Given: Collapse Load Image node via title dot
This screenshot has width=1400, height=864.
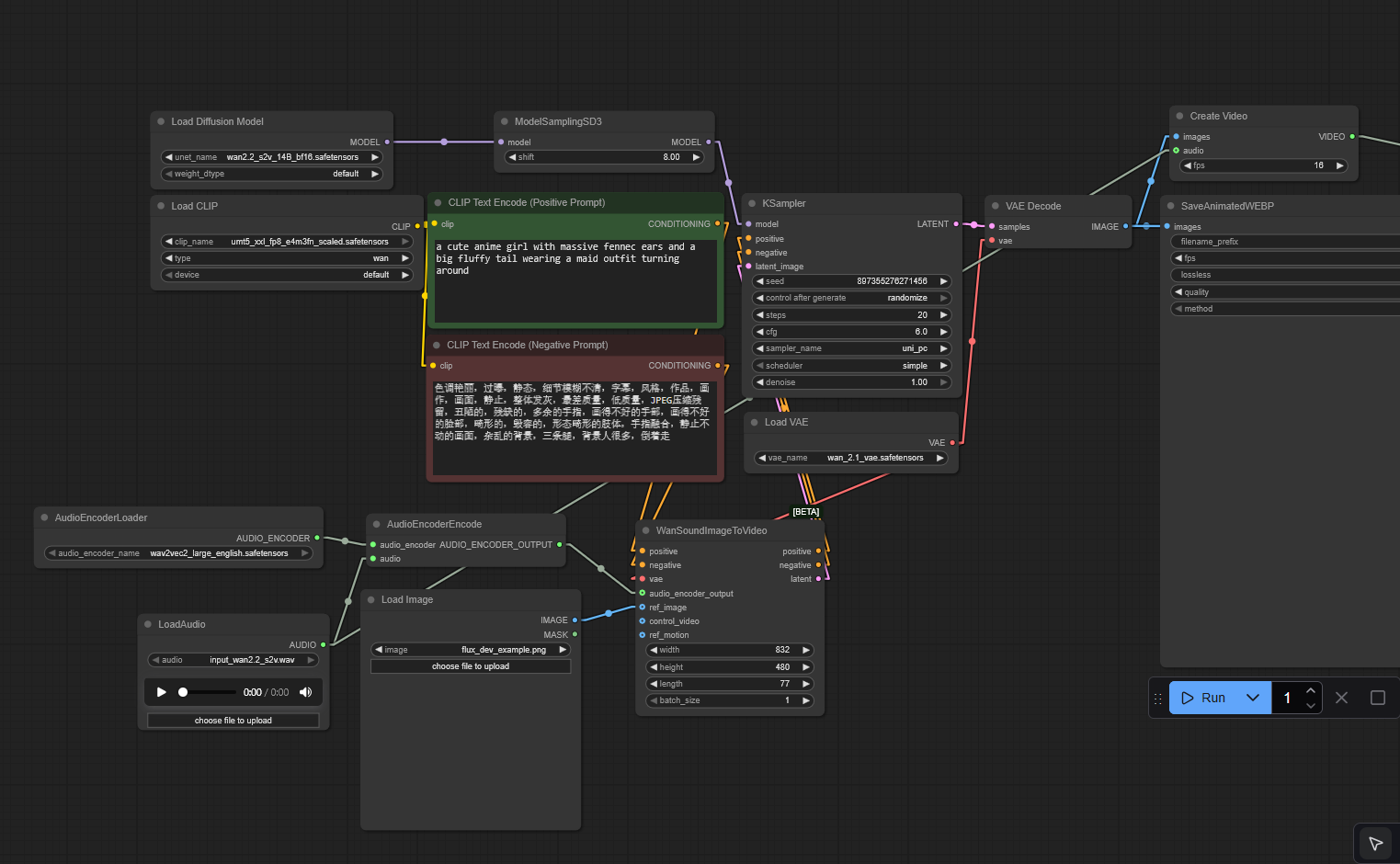Looking at the screenshot, I should (371, 599).
